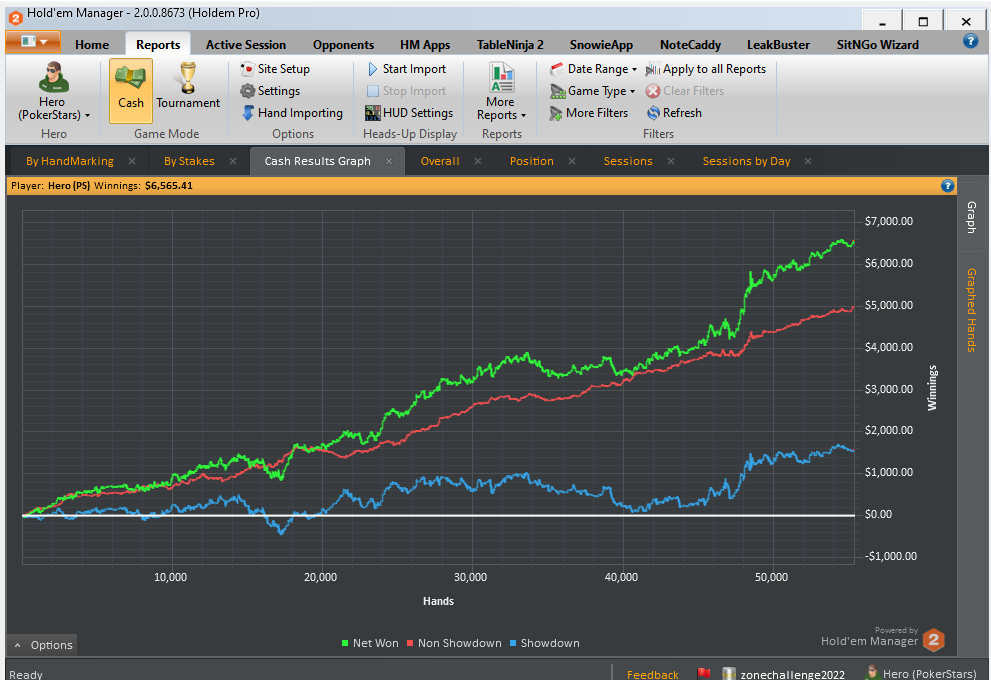The image size is (991, 680).
Task: Select the vertical Graph side tab
Action: pos(972,217)
